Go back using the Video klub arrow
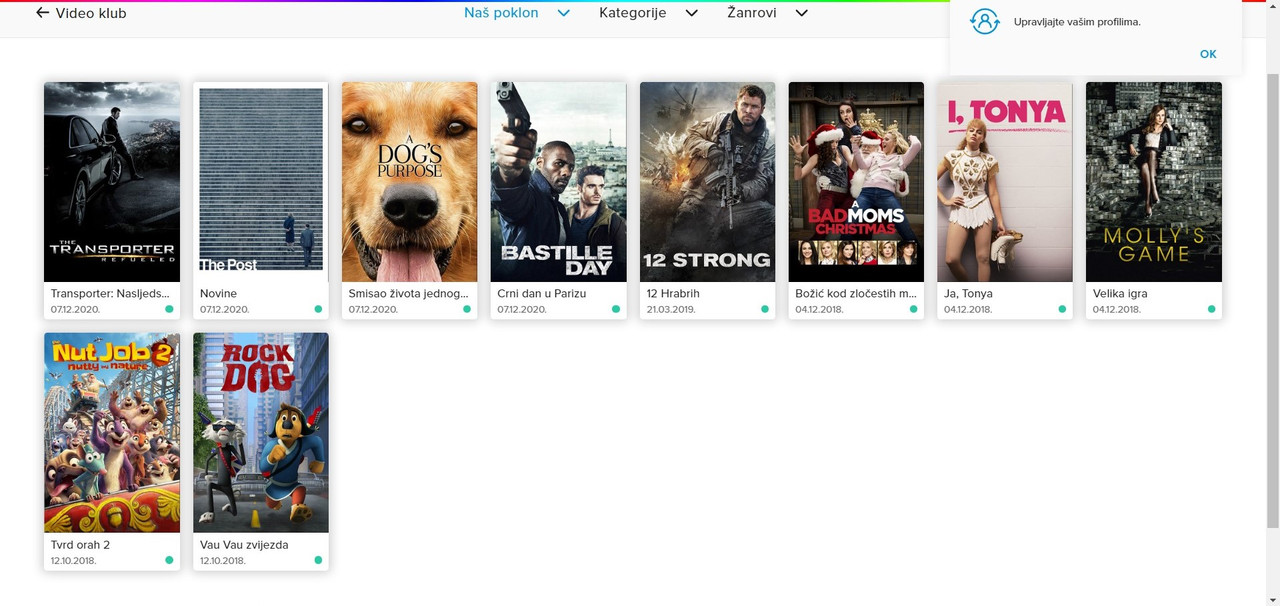 click(x=42, y=13)
